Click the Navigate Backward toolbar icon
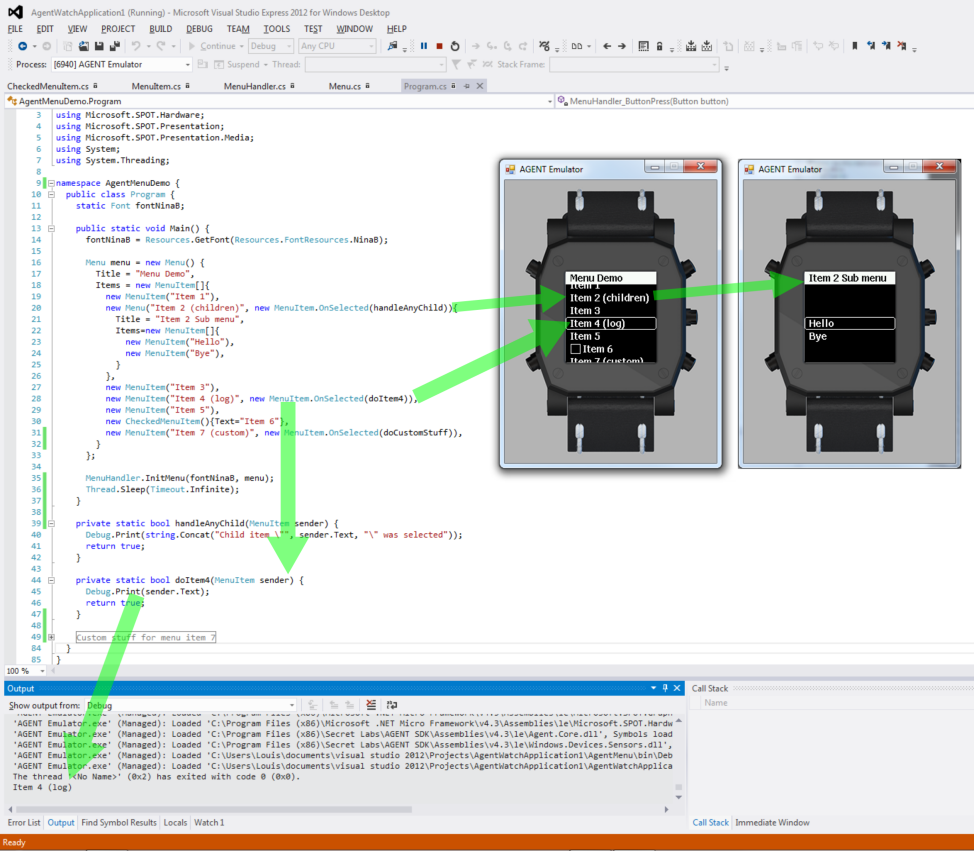Viewport: 974px width, 851px height. point(22,46)
